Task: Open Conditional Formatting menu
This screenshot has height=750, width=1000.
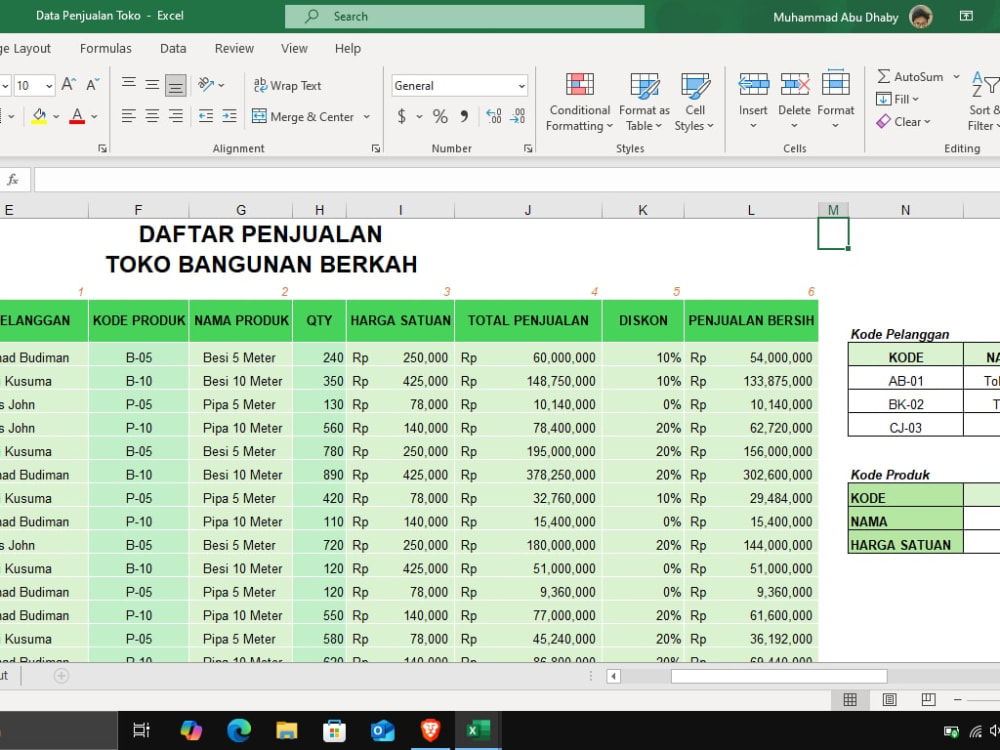Action: pos(579,101)
